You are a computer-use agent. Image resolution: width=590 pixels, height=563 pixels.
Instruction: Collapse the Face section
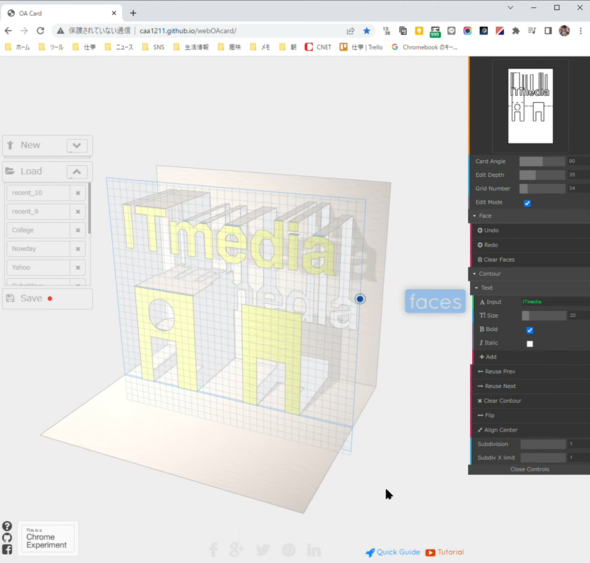tap(529, 216)
